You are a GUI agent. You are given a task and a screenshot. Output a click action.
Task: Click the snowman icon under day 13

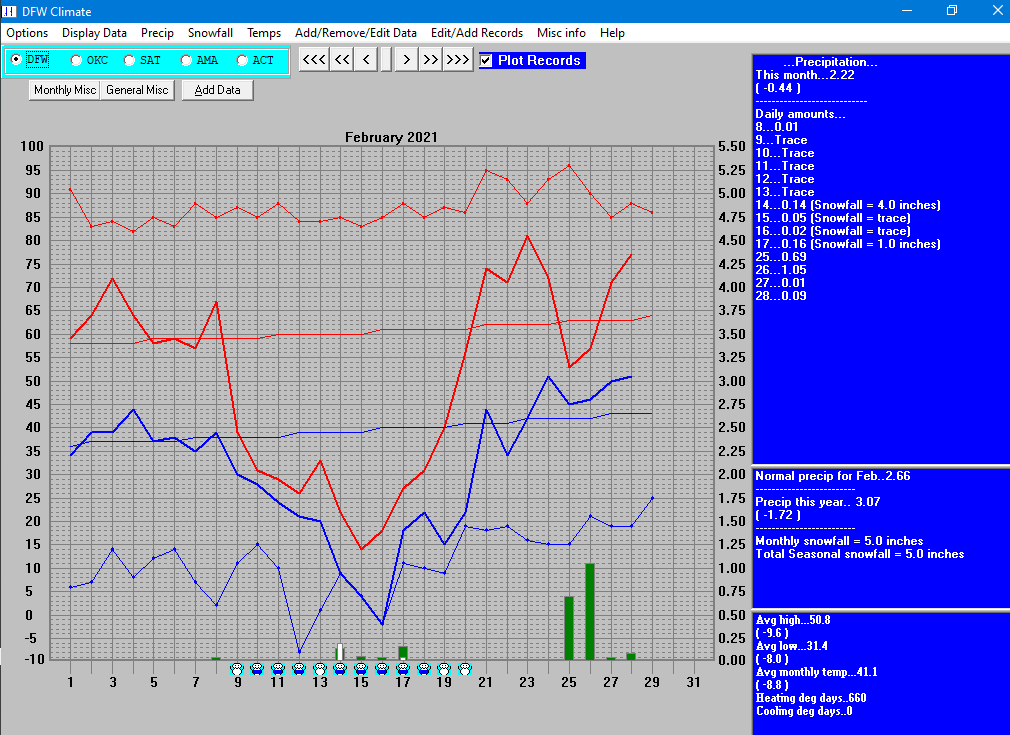319,669
